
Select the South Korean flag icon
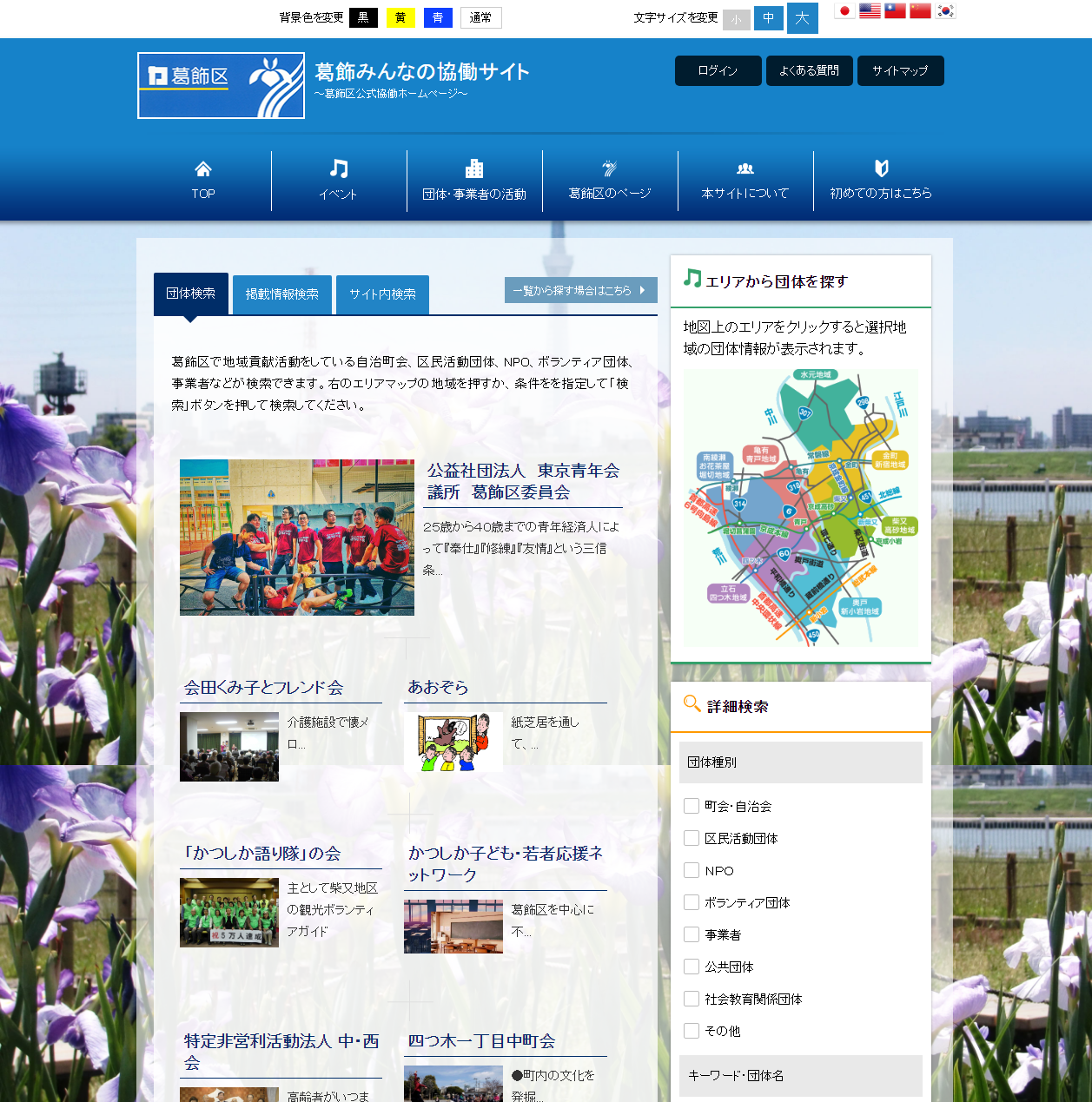945,11
